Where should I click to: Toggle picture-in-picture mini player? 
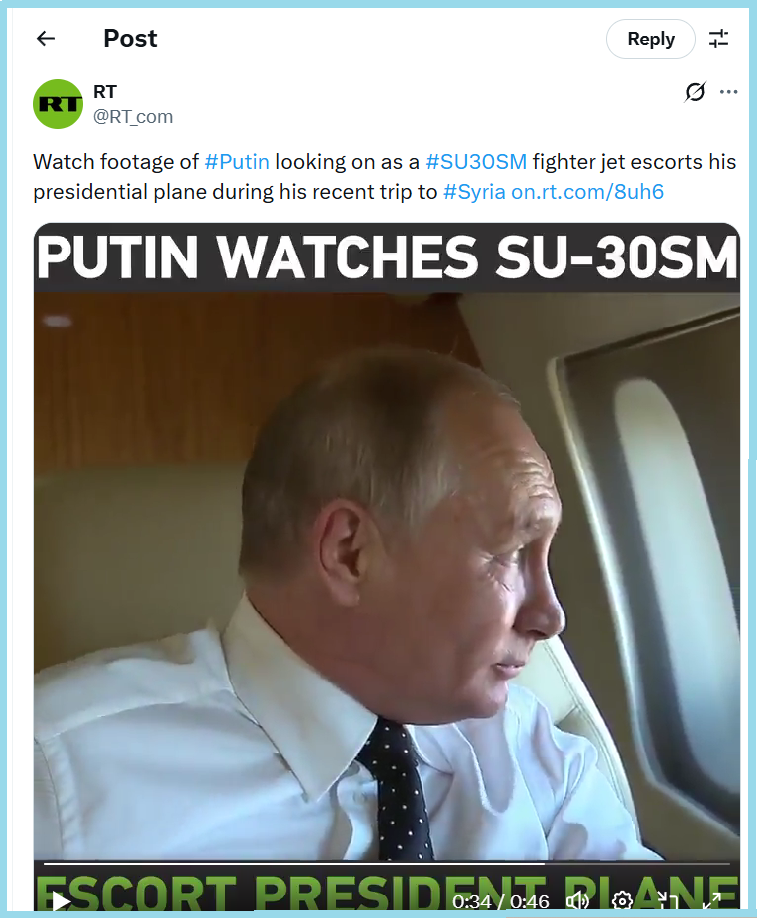coord(667,901)
